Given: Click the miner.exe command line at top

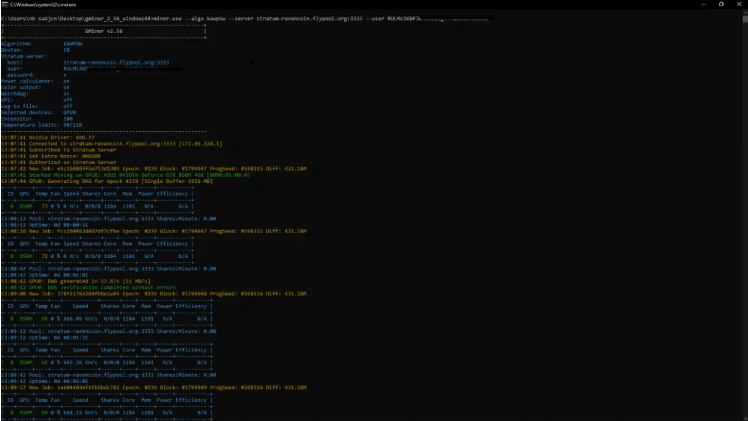Looking at the screenshot, I should click(200, 18).
